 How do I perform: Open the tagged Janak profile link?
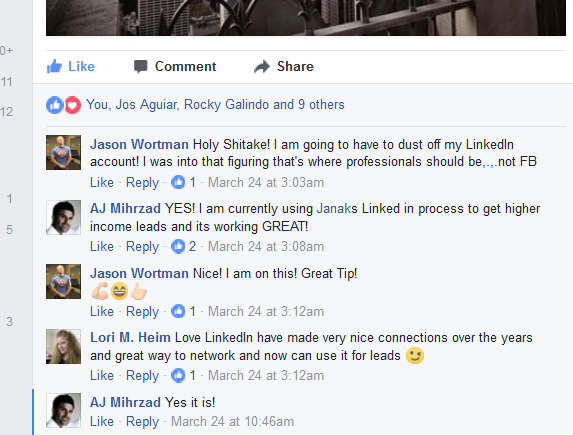pos(333,209)
